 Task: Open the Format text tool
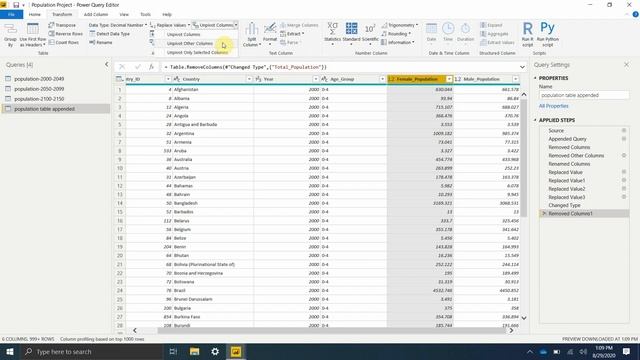pos(270,35)
